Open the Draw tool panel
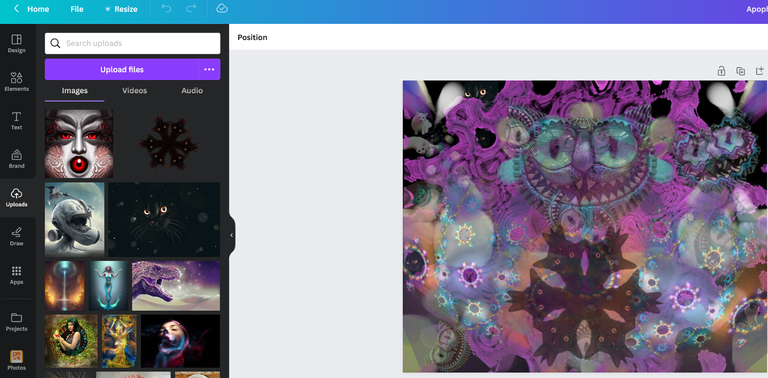768x378 pixels. [16, 236]
